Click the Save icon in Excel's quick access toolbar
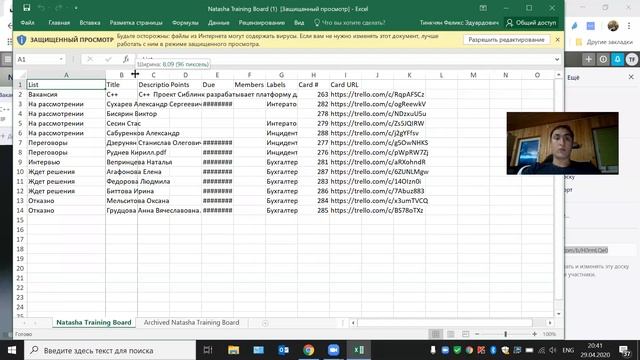Image resolution: width=640 pixels, height=360 pixels. pyautogui.click(x=27, y=8)
